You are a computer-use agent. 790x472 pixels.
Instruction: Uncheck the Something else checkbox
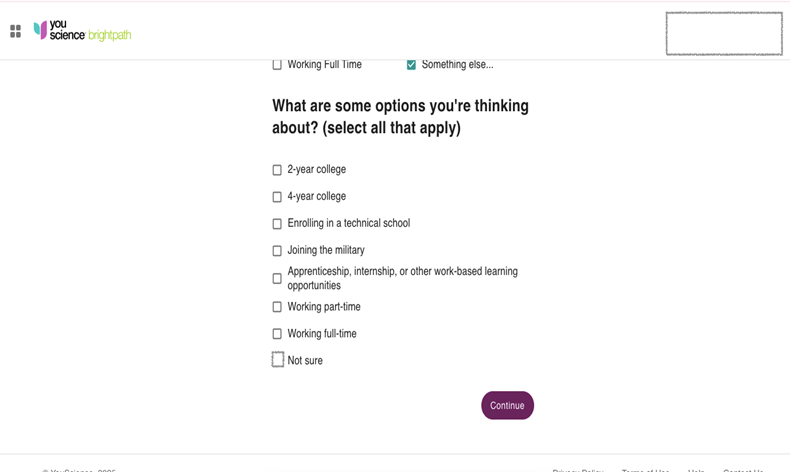pos(411,65)
